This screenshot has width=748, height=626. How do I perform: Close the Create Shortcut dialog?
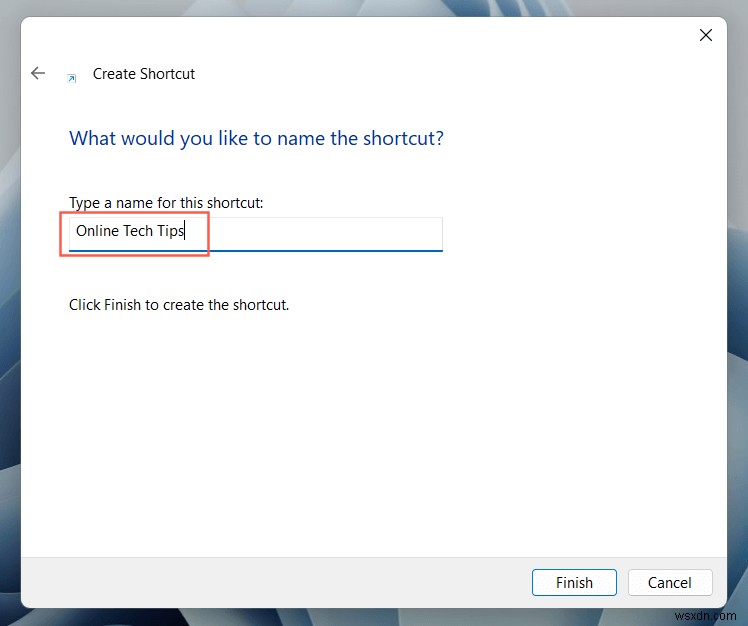pyautogui.click(x=706, y=35)
